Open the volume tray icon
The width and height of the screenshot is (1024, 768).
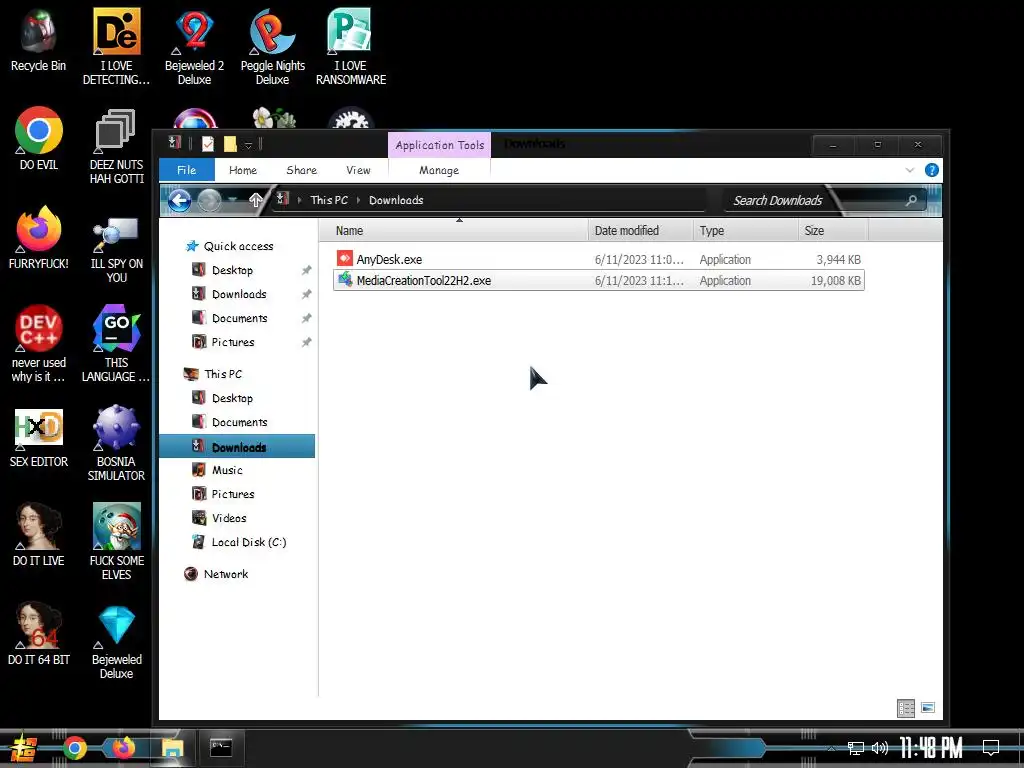click(880, 748)
